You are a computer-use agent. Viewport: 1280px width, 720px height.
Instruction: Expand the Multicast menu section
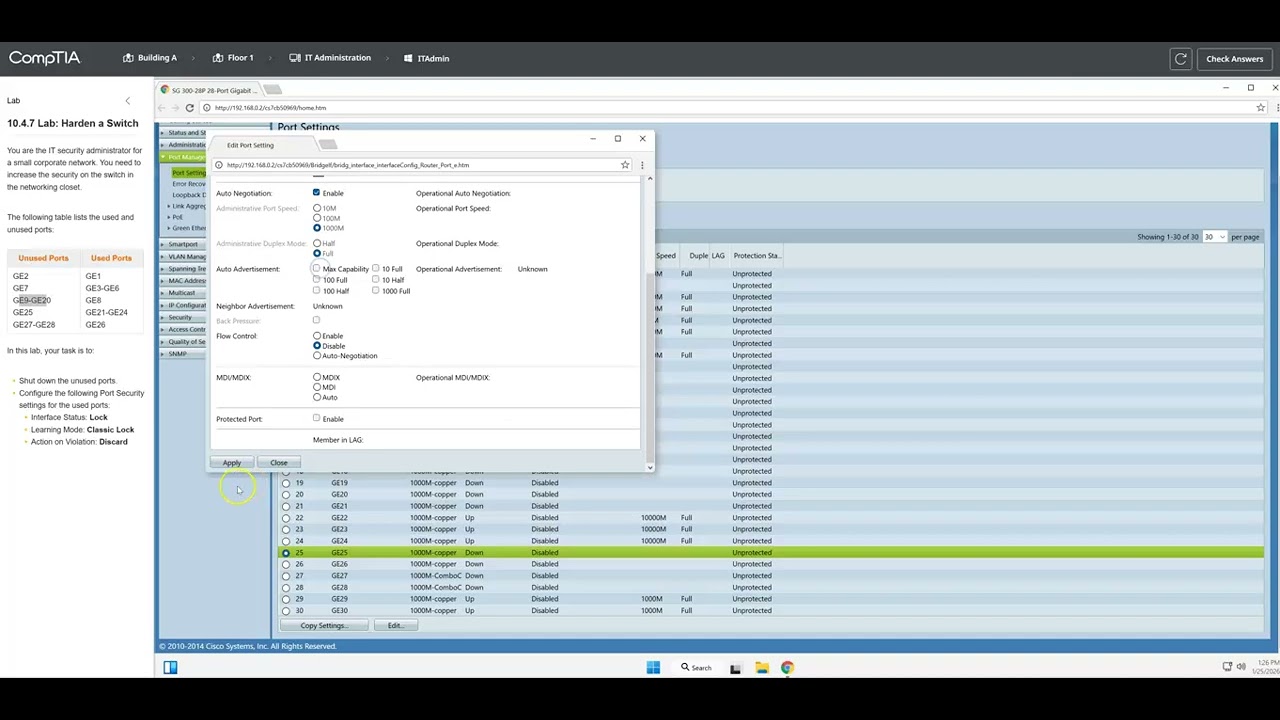(181, 293)
